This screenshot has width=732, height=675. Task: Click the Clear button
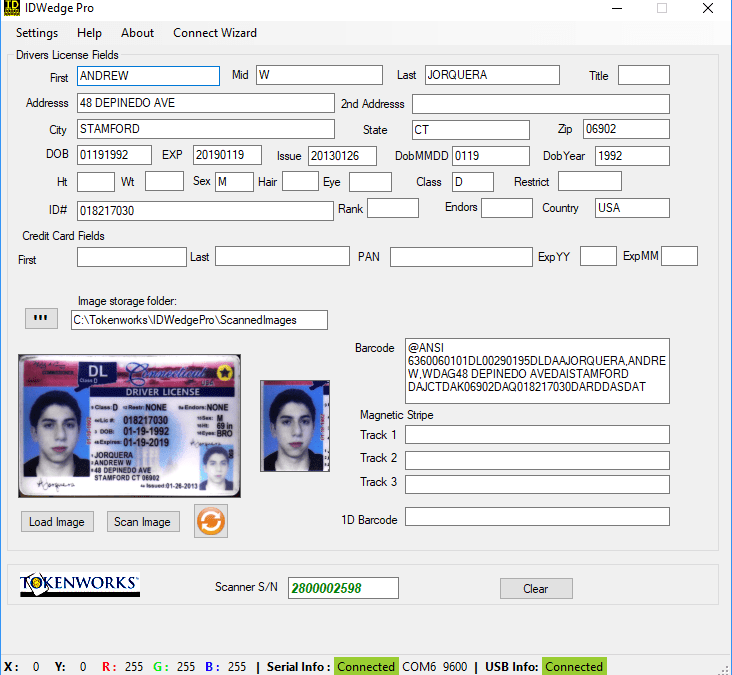(536, 589)
